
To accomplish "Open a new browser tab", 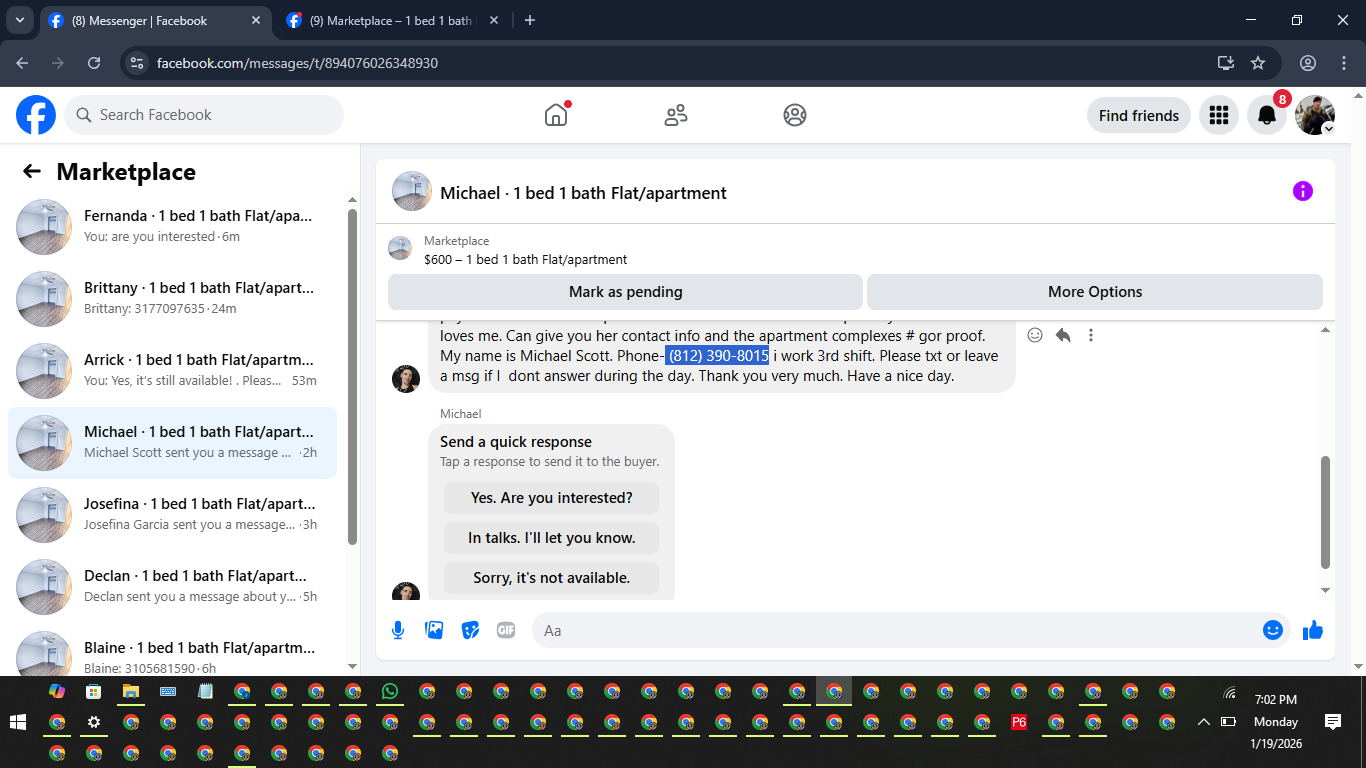I will [x=530, y=20].
